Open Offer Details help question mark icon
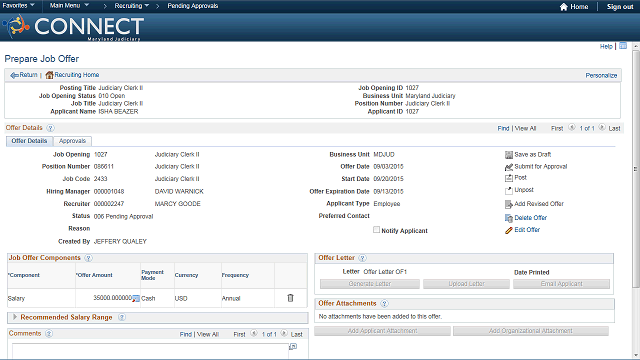 (50, 128)
